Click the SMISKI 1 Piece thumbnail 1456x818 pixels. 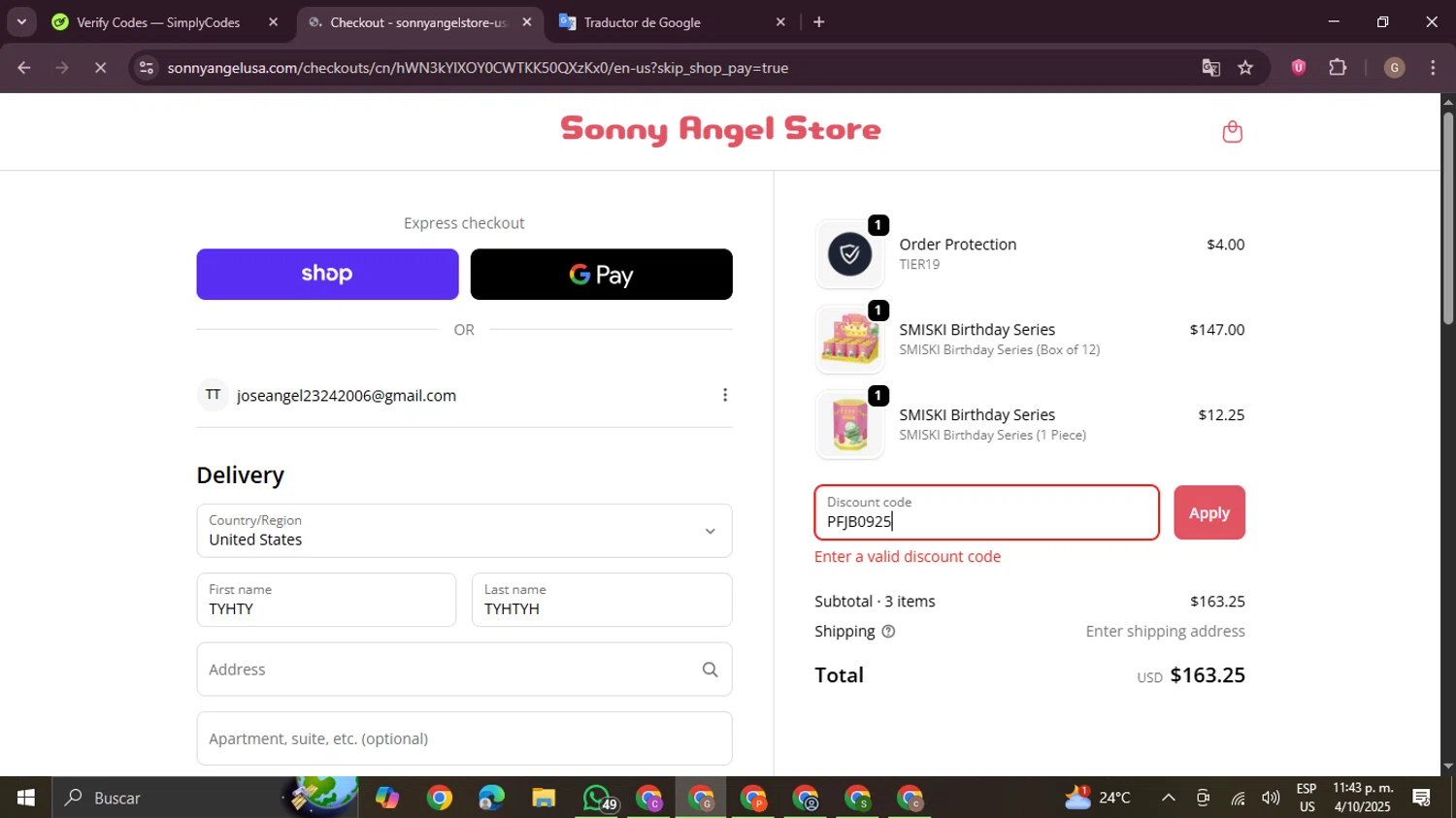[849, 425]
